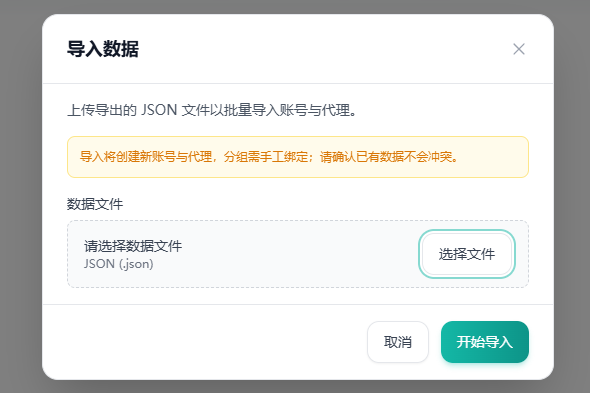Click the 导入将创建新账号与代理 warning phrase

(146, 157)
